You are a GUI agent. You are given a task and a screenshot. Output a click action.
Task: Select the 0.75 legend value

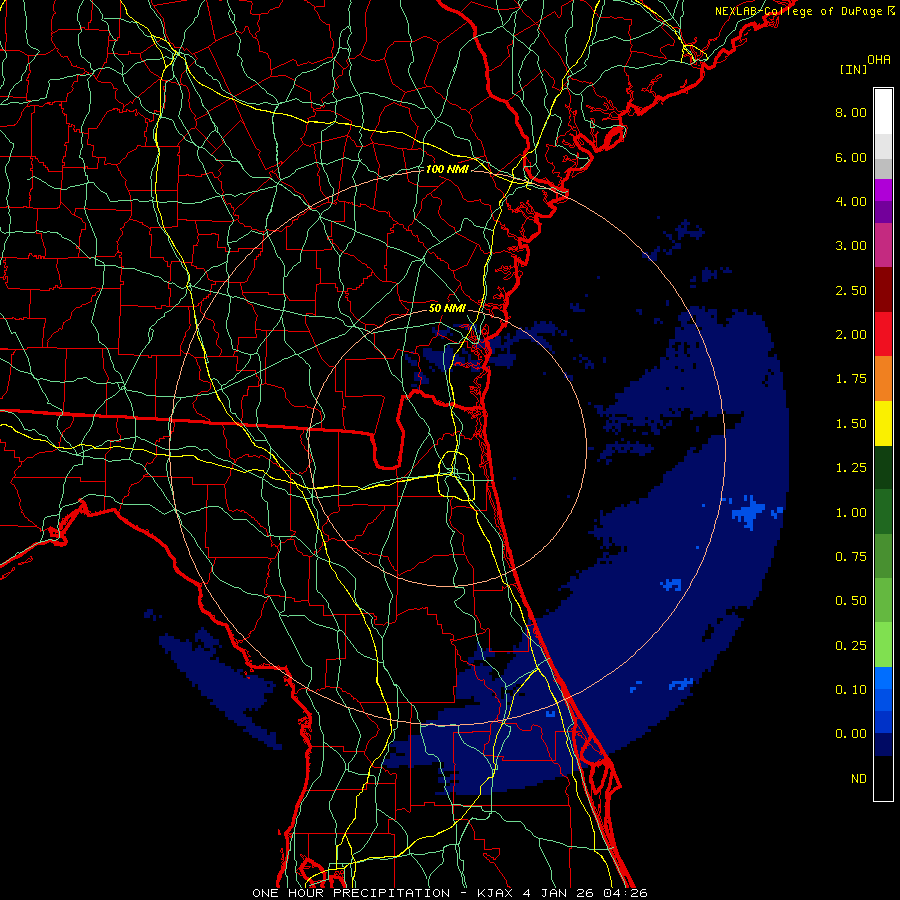[x=851, y=557]
